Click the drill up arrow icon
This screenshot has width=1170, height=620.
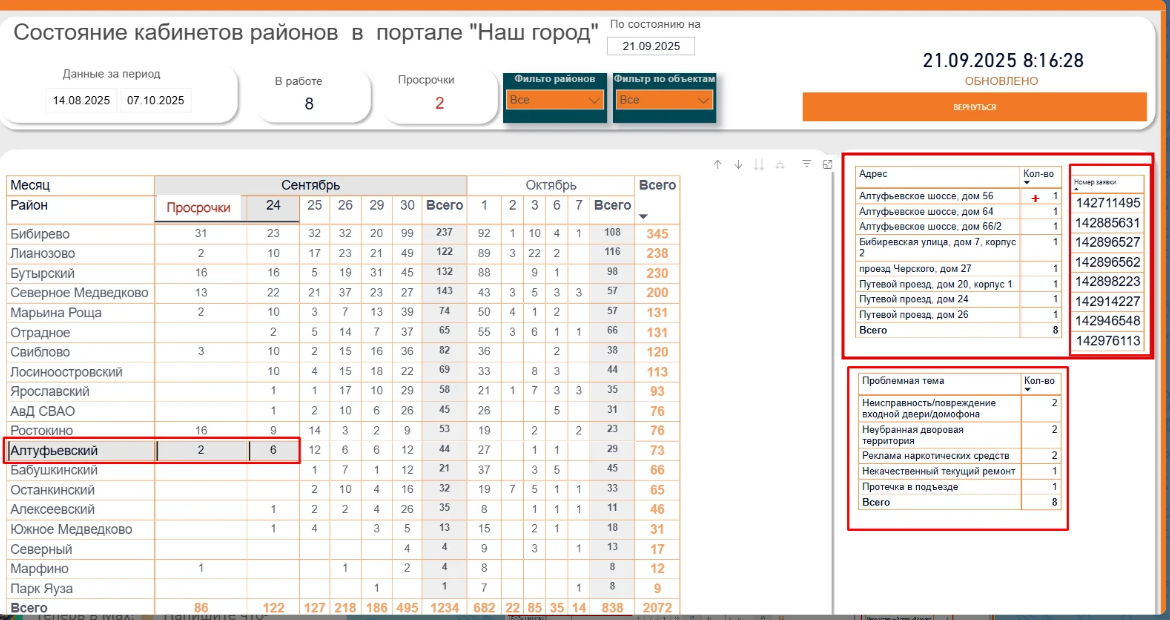pos(718,164)
